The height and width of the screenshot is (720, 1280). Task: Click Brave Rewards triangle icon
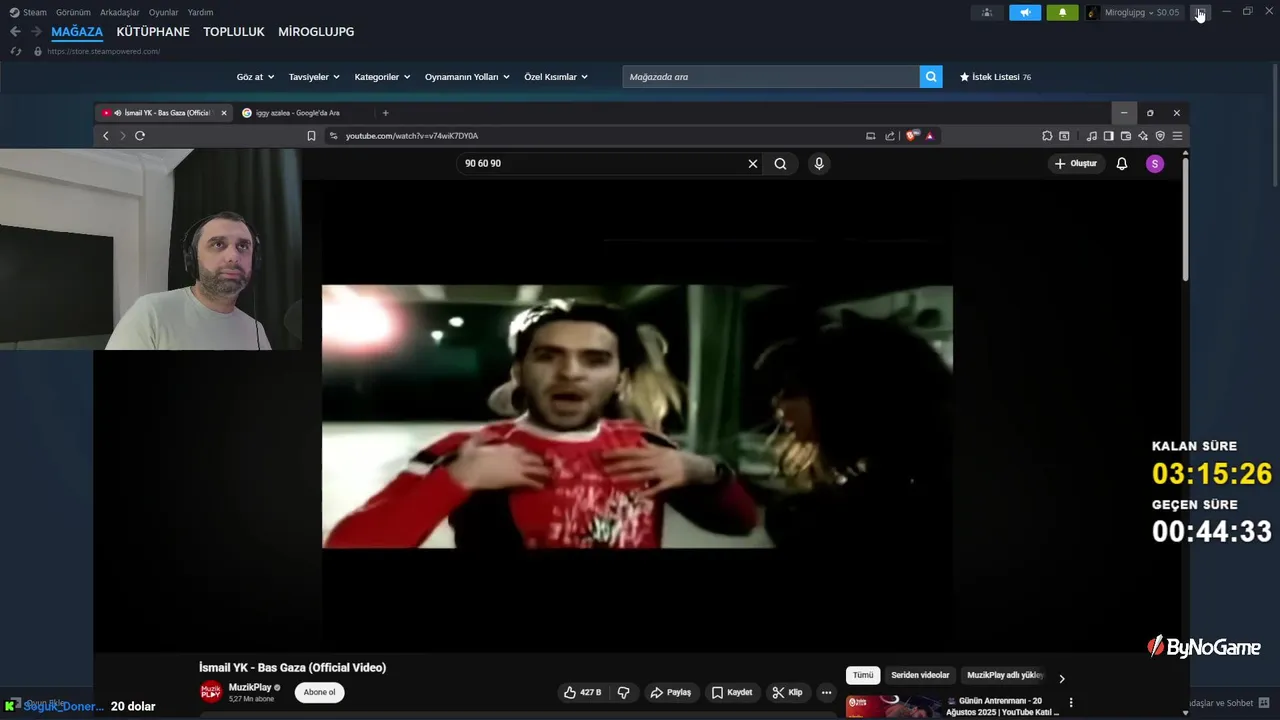(x=929, y=136)
